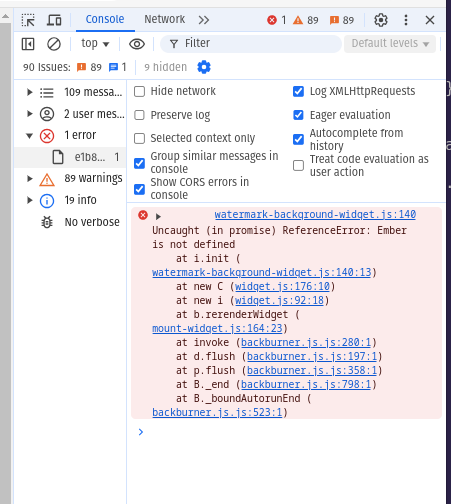
Task: Open widget.js:176:10 link
Action: point(282,286)
